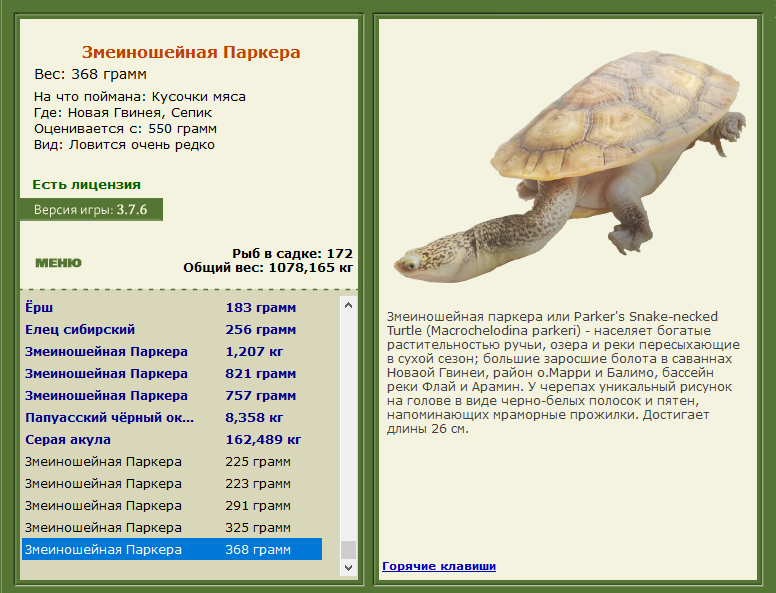This screenshot has width=776, height=593.
Task: Click highlighted Змеиношейная Паркера 368 грамм row
Action: pyautogui.click(x=172, y=549)
